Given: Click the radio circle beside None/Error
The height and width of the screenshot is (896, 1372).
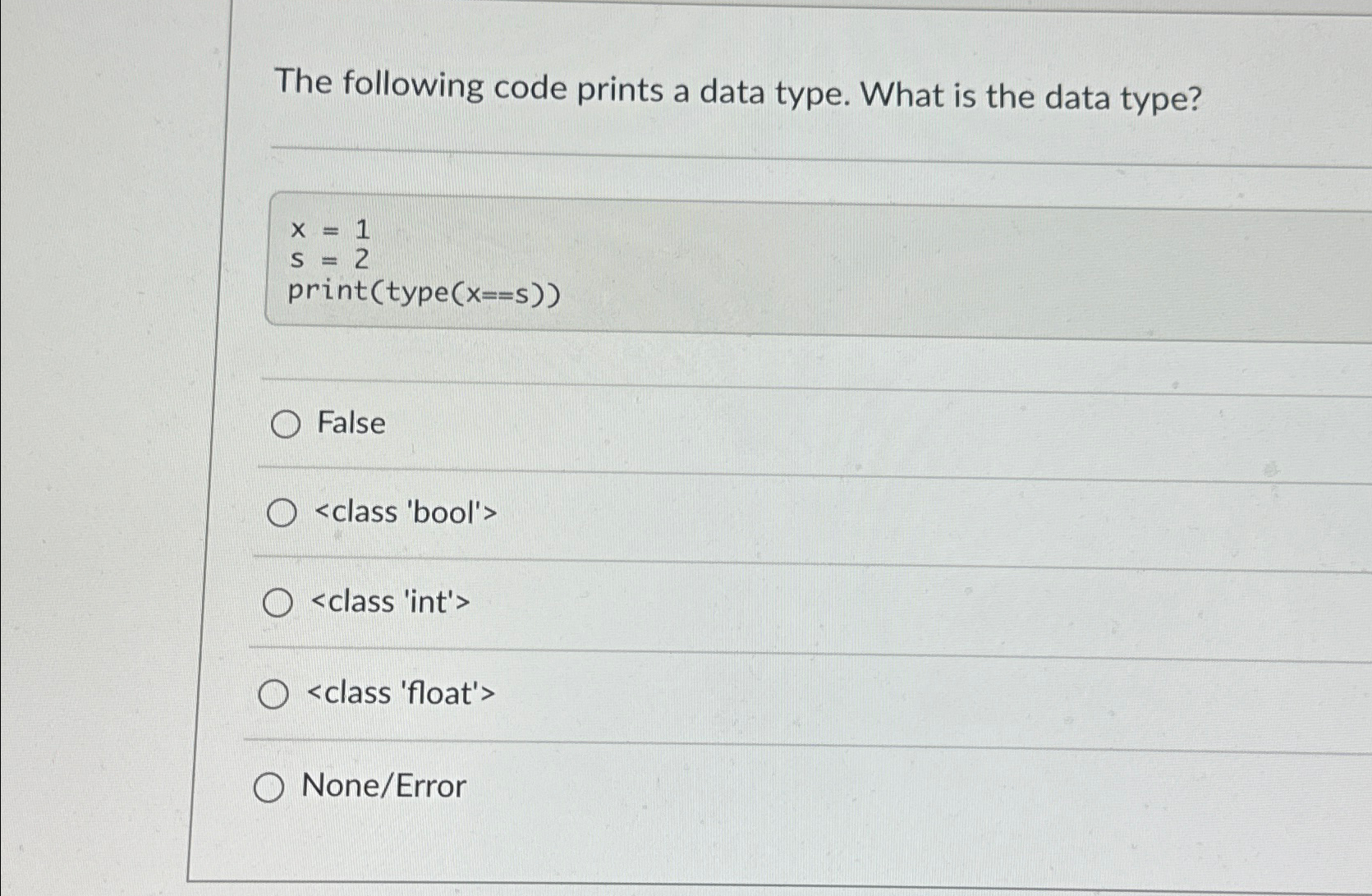Looking at the screenshot, I should point(269,787).
